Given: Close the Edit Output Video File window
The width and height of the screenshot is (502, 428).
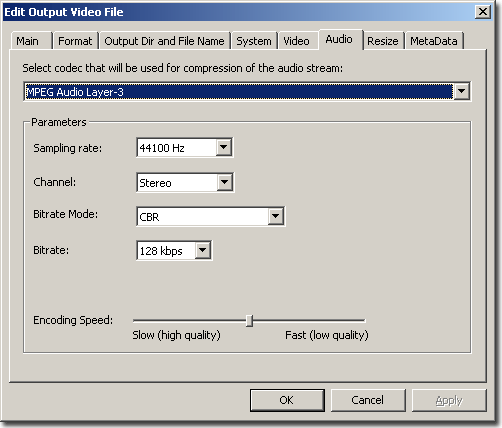Looking at the screenshot, I should pos(483,12).
